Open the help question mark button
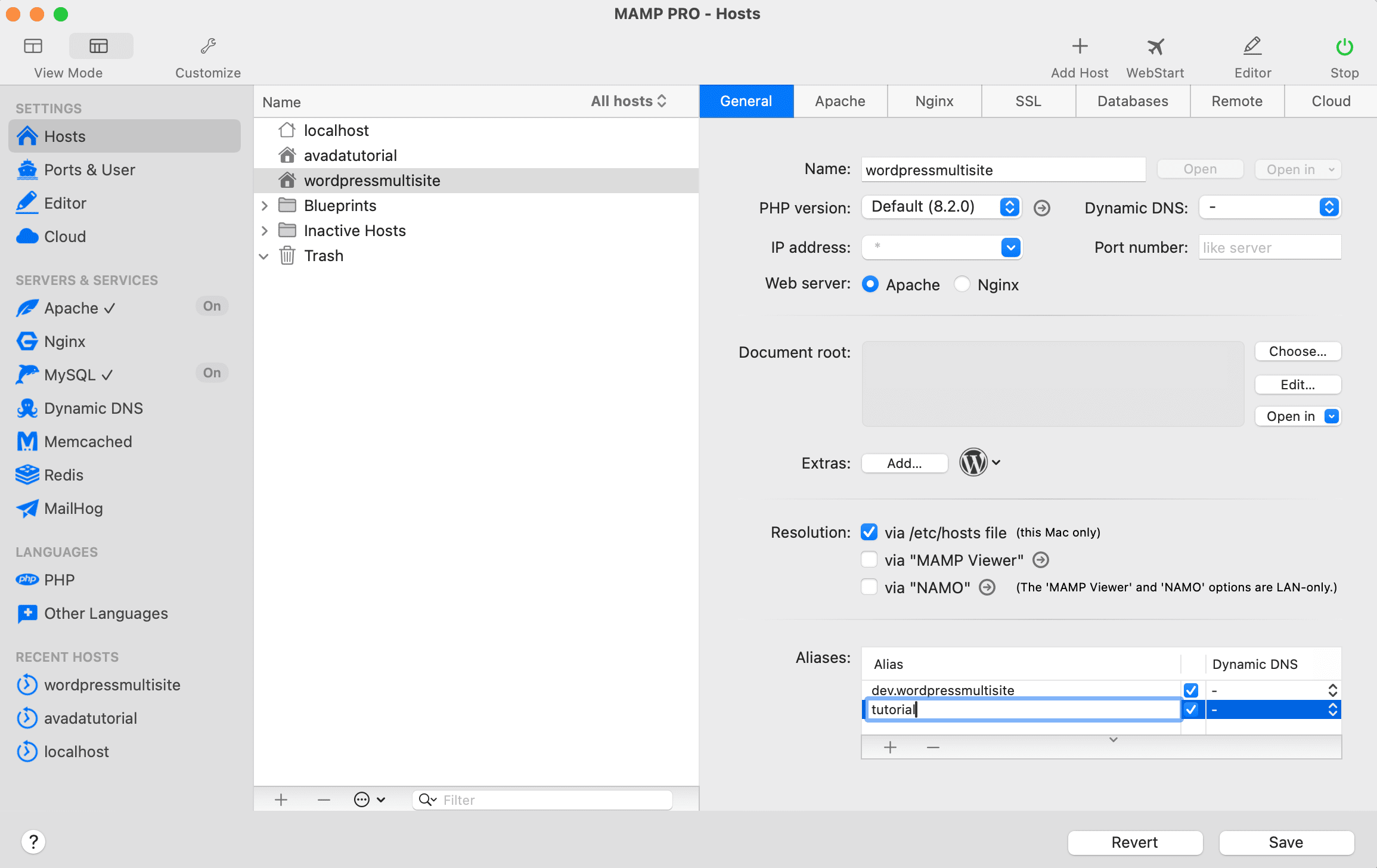Screen dimensions: 1377x868 [33, 842]
